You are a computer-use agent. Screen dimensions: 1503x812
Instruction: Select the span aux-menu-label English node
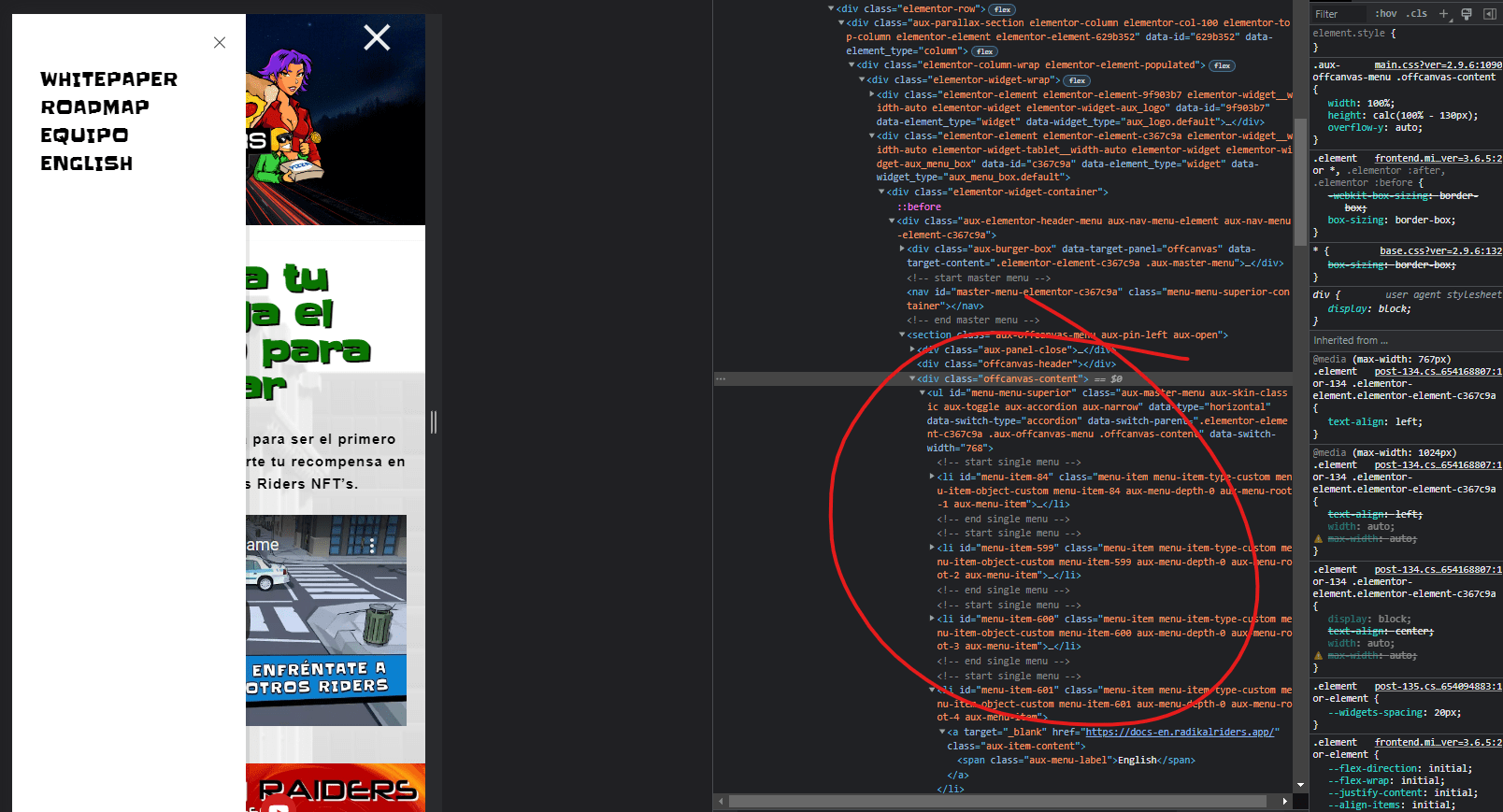1076,761
